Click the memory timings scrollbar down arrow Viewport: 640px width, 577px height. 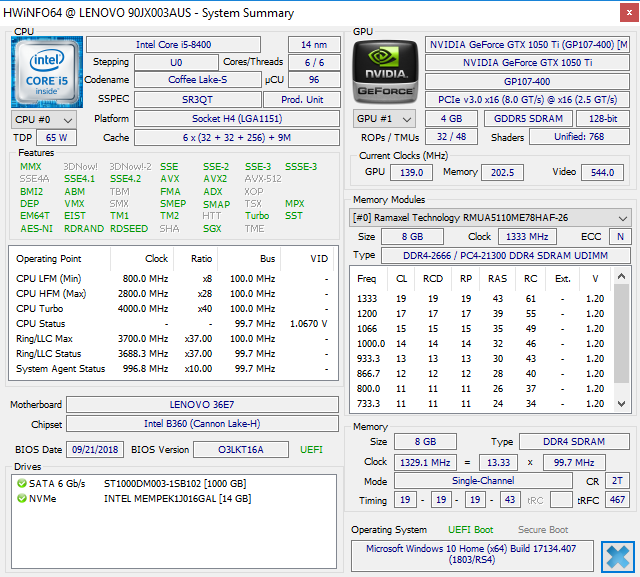click(621, 404)
